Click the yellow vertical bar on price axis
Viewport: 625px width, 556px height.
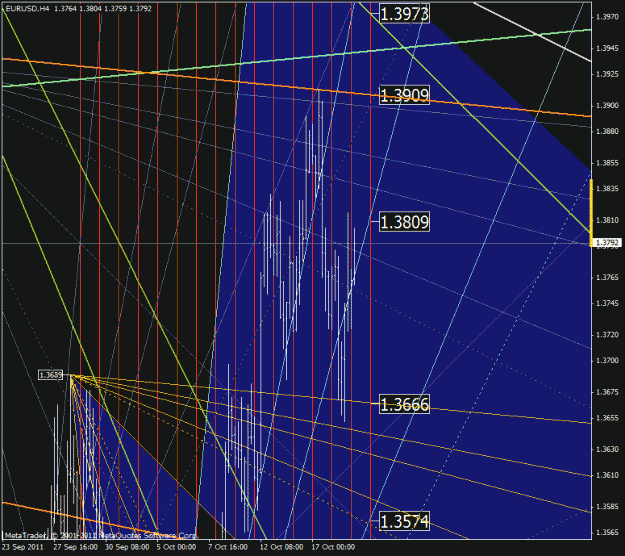coord(591,212)
